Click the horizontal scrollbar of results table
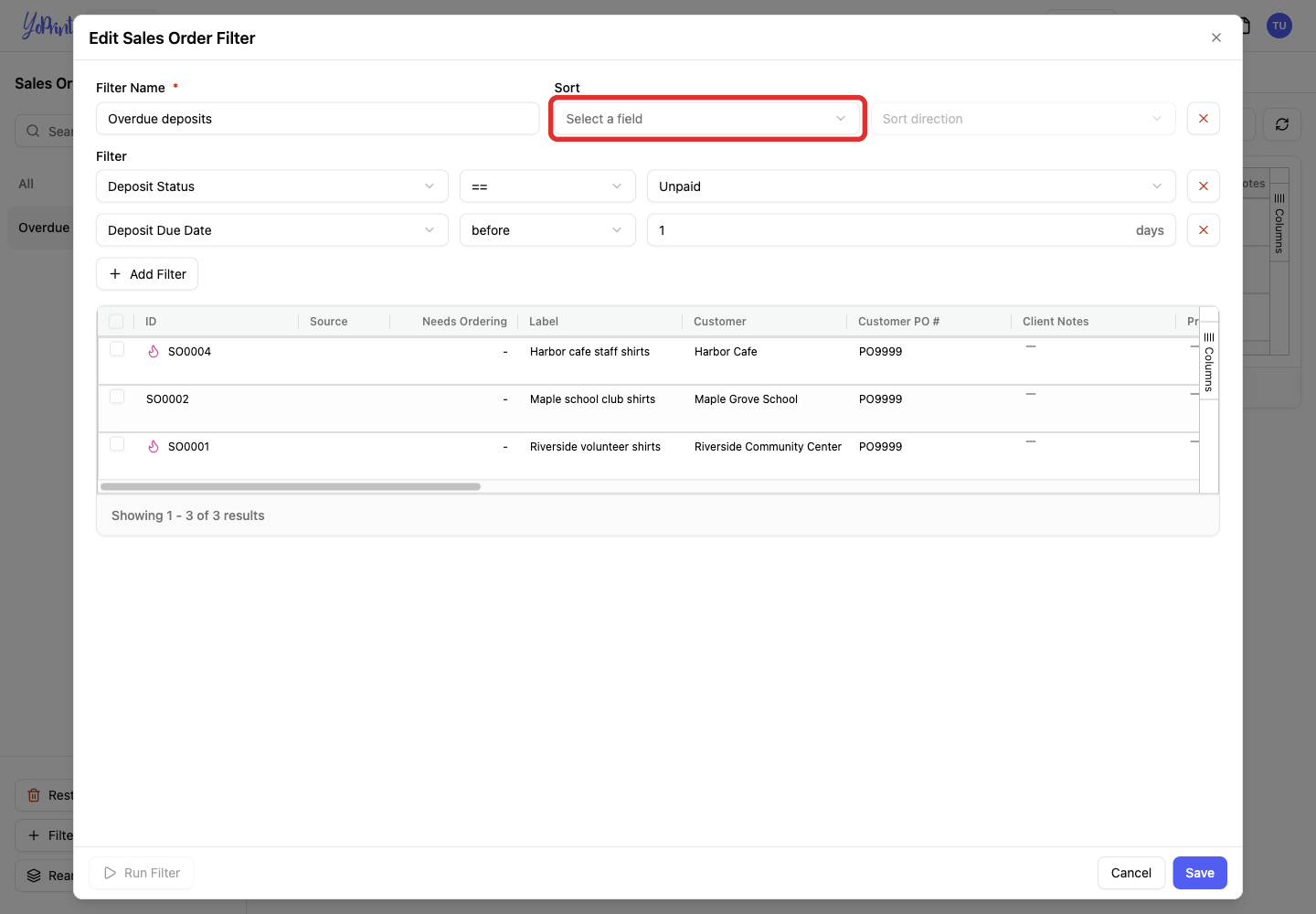The width and height of the screenshot is (1316, 914). pos(291,486)
